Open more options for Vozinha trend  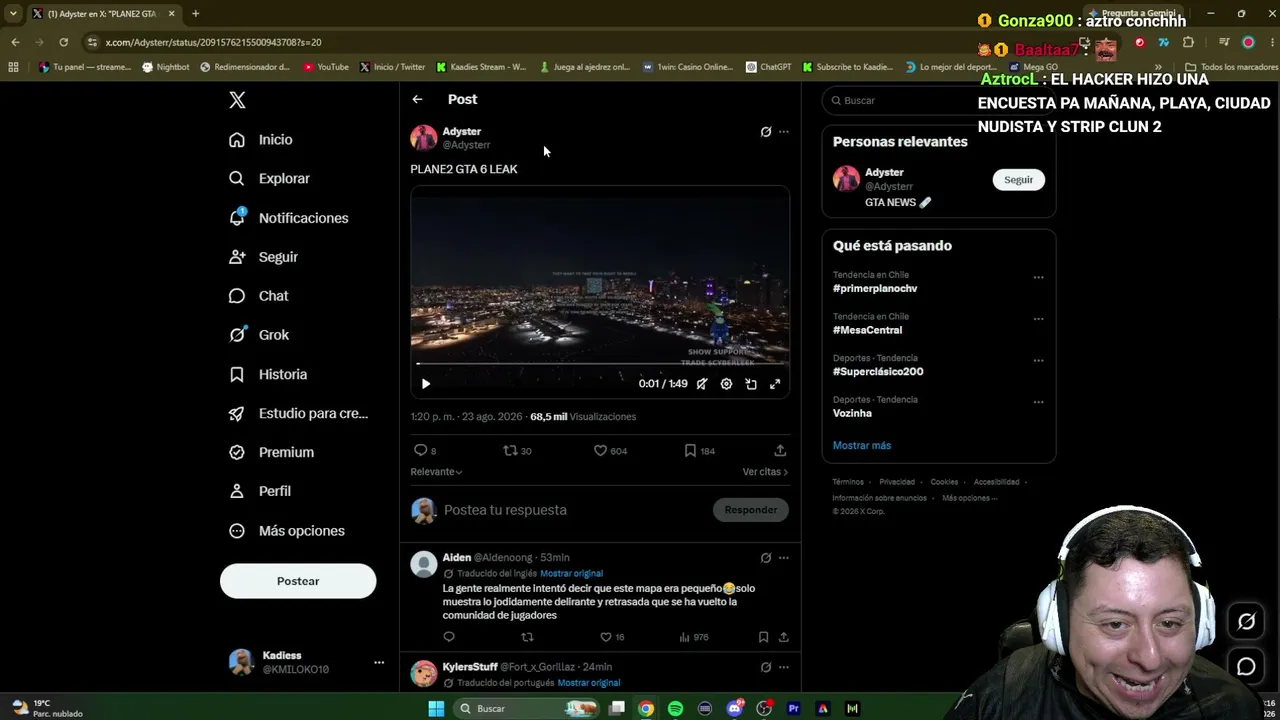pyautogui.click(x=1038, y=402)
